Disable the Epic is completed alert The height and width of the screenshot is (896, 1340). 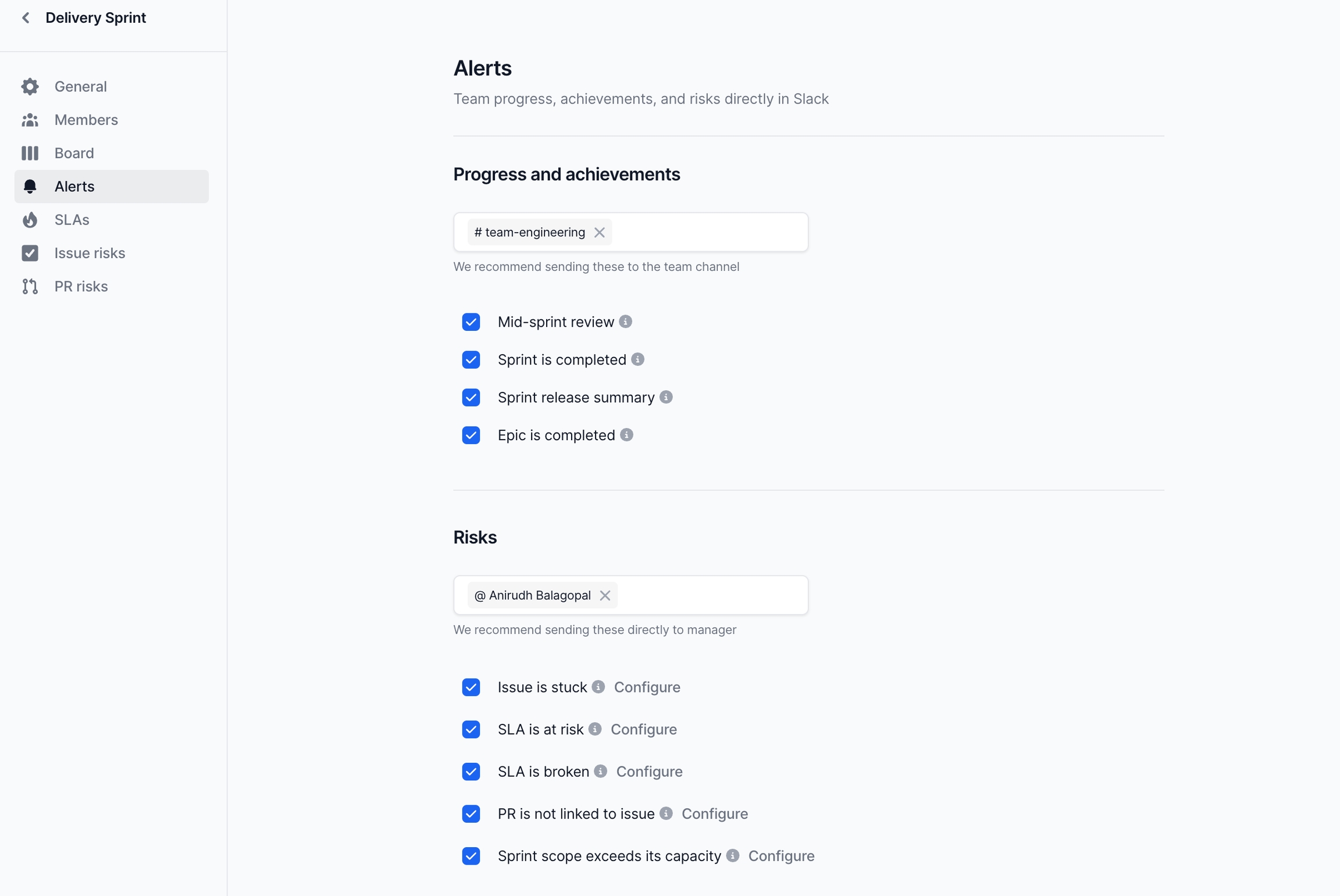(x=471, y=435)
